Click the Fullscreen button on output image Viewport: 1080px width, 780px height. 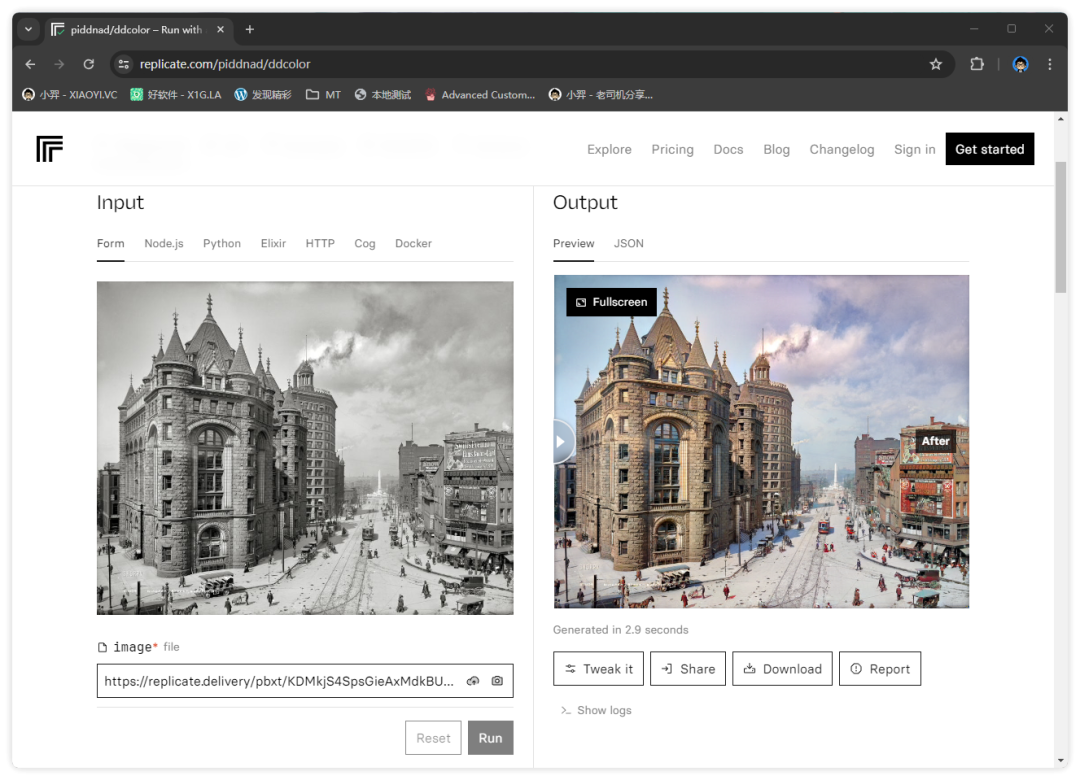pyautogui.click(x=611, y=302)
